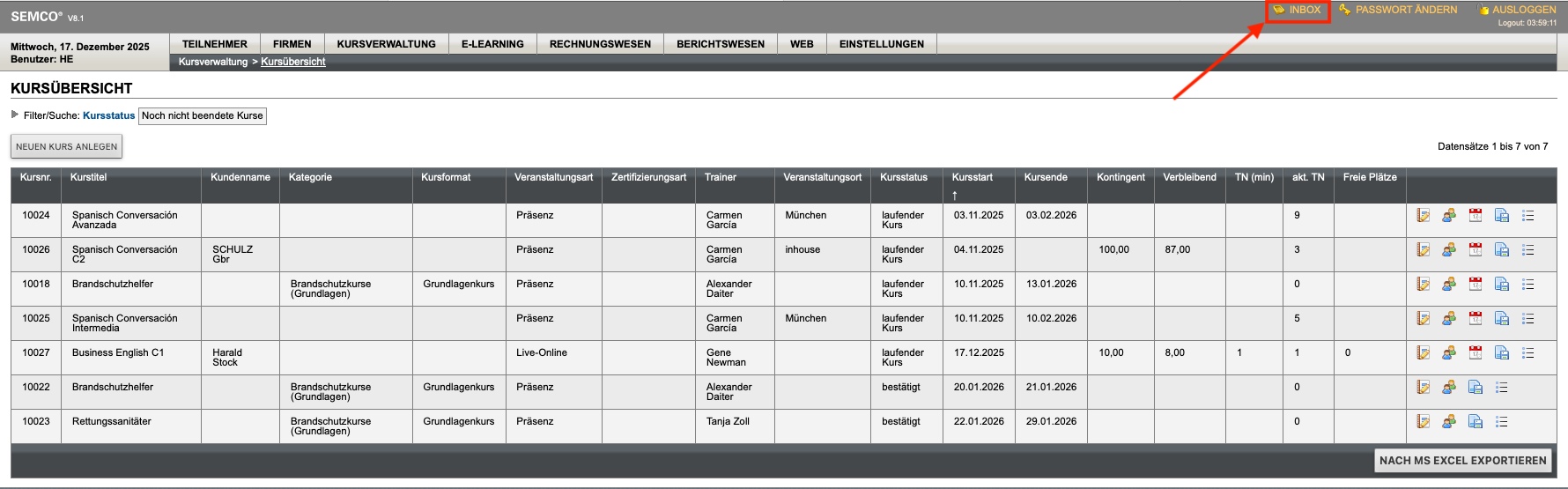Open list icon for course 10025
The image size is (1568, 489).
[x=1528, y=319]
